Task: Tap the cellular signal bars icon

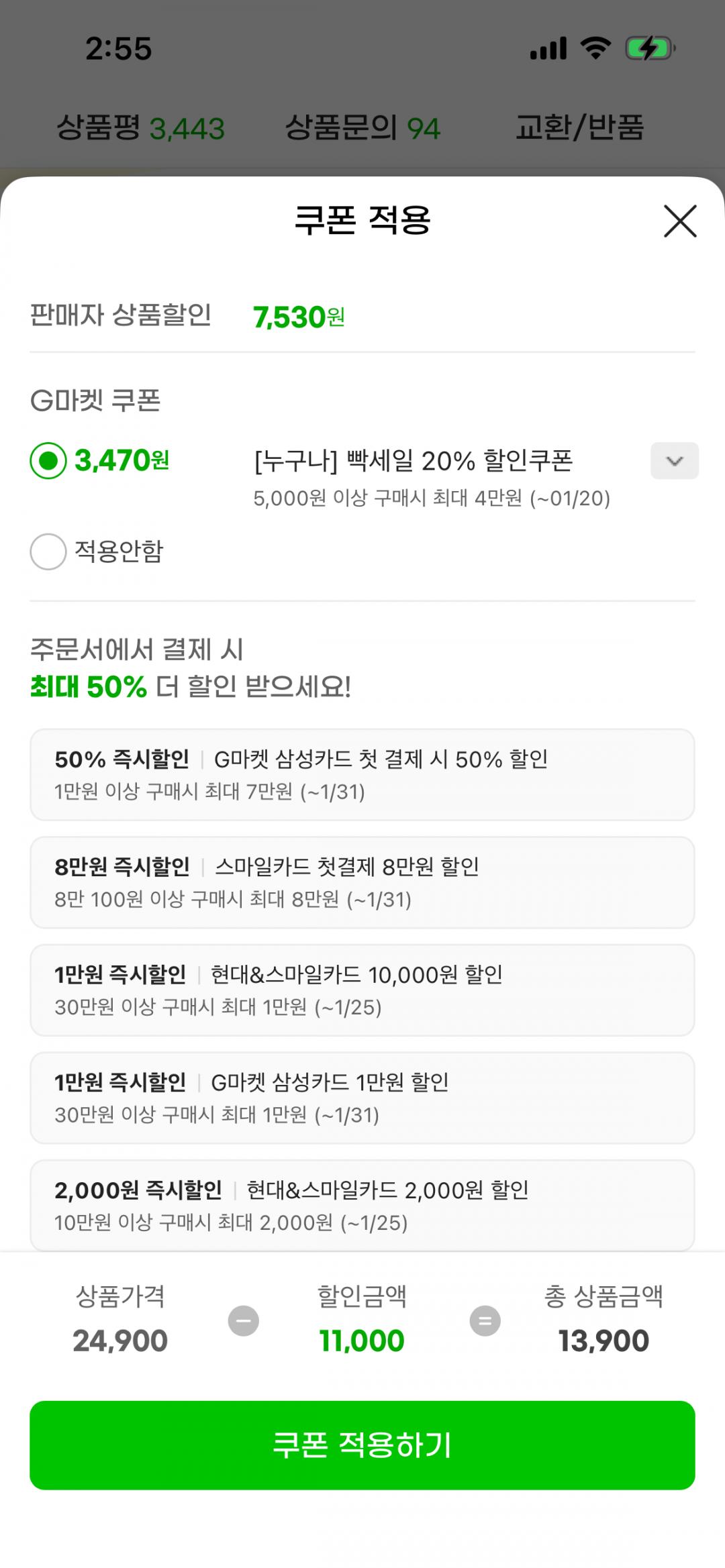Action: [x=548, y=49]
